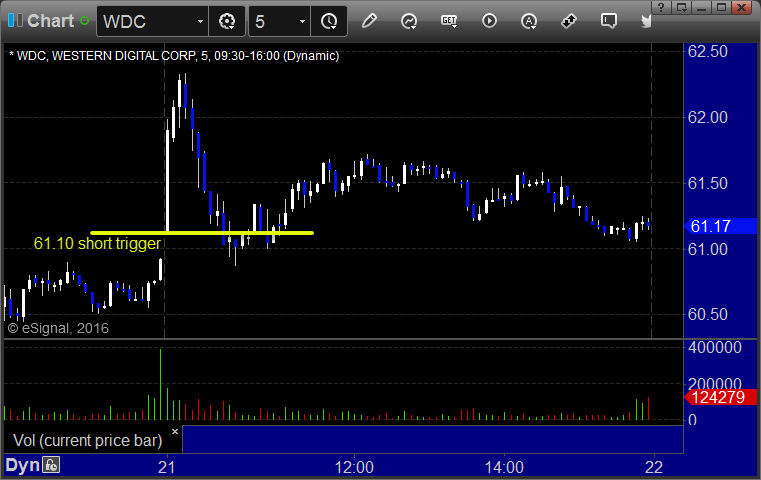The width and height of the screenshot is (761, 480).
Task: Click the 60.50 price axis label
Action: (x=708, y=314)
